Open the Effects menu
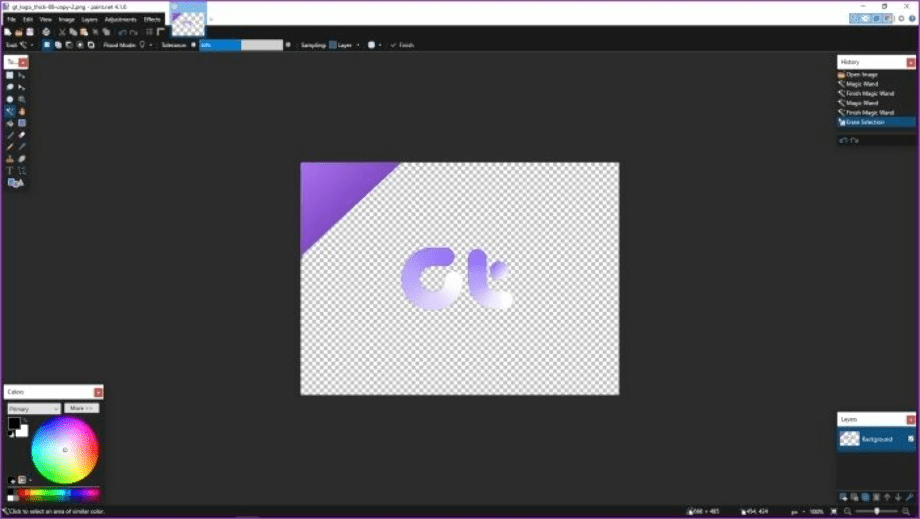This screenshot has width=920, height=519. coord(152,19)
